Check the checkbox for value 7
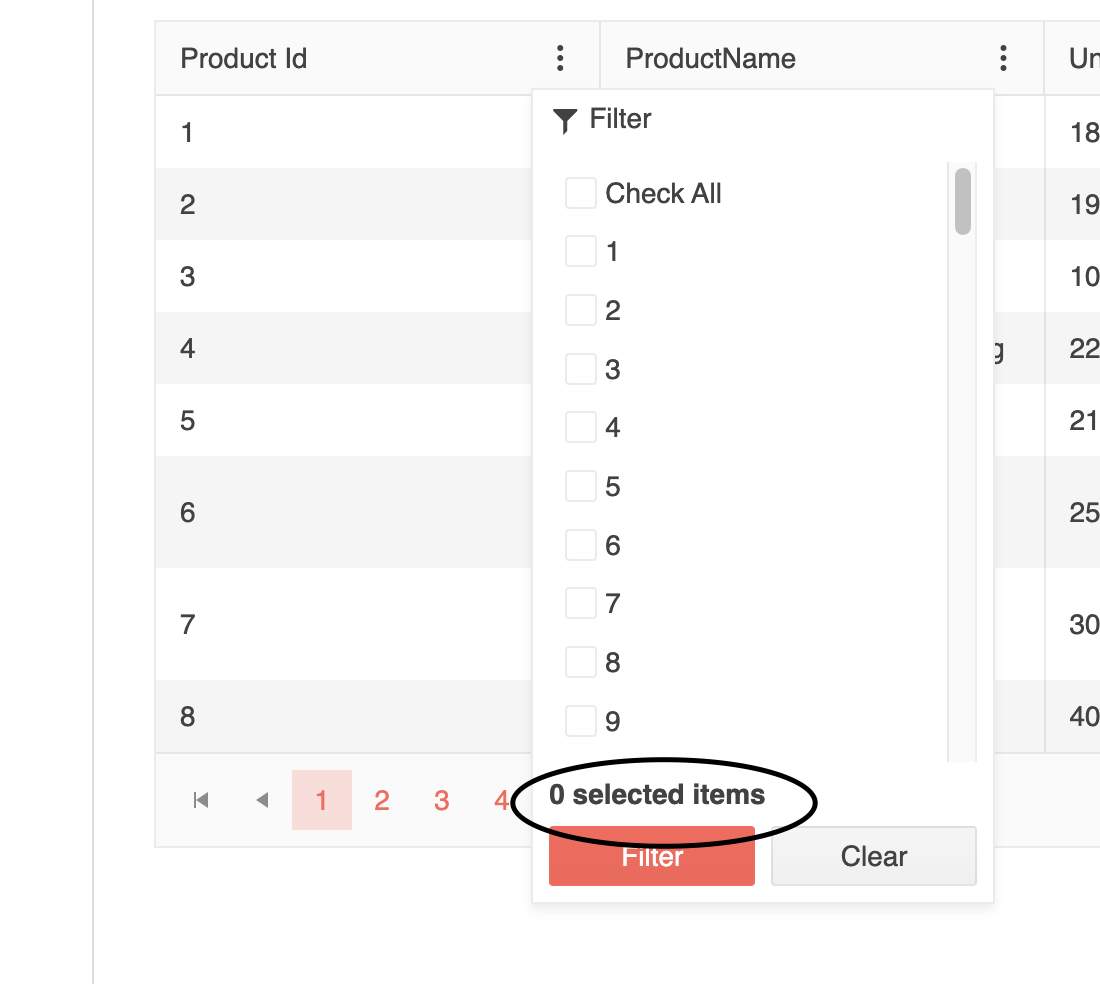Screen dimensions: 1100x984 (580, 602)
